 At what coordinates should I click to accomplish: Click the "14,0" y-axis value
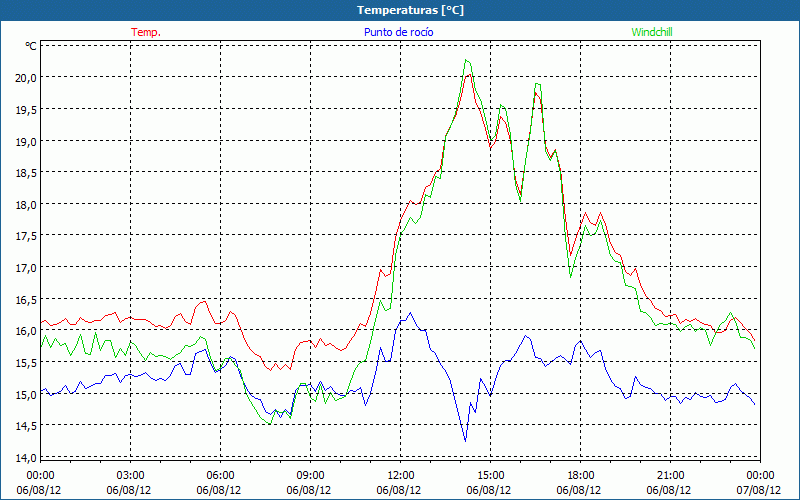point(27,458)
